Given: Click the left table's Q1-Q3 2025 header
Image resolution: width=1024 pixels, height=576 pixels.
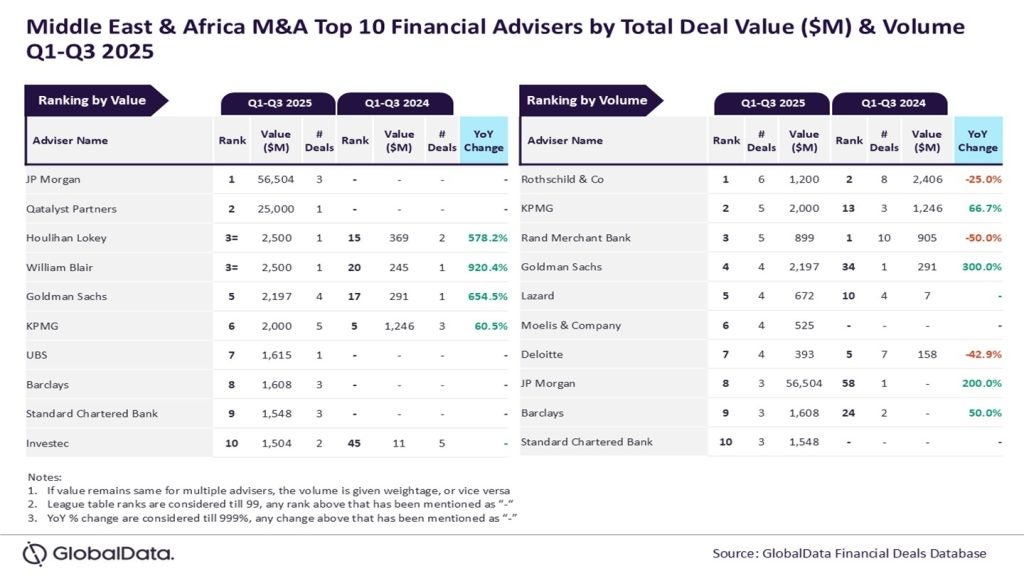Looking at the screenshot, I should [x=279, y=103].
